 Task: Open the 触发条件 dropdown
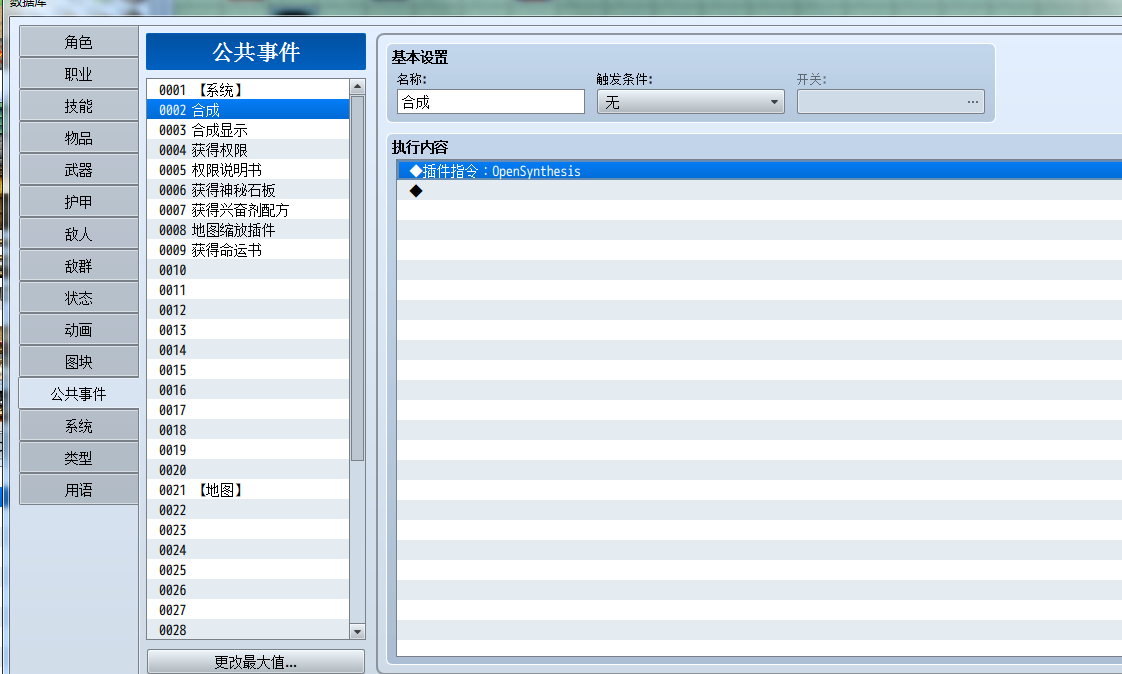[691, 102]
